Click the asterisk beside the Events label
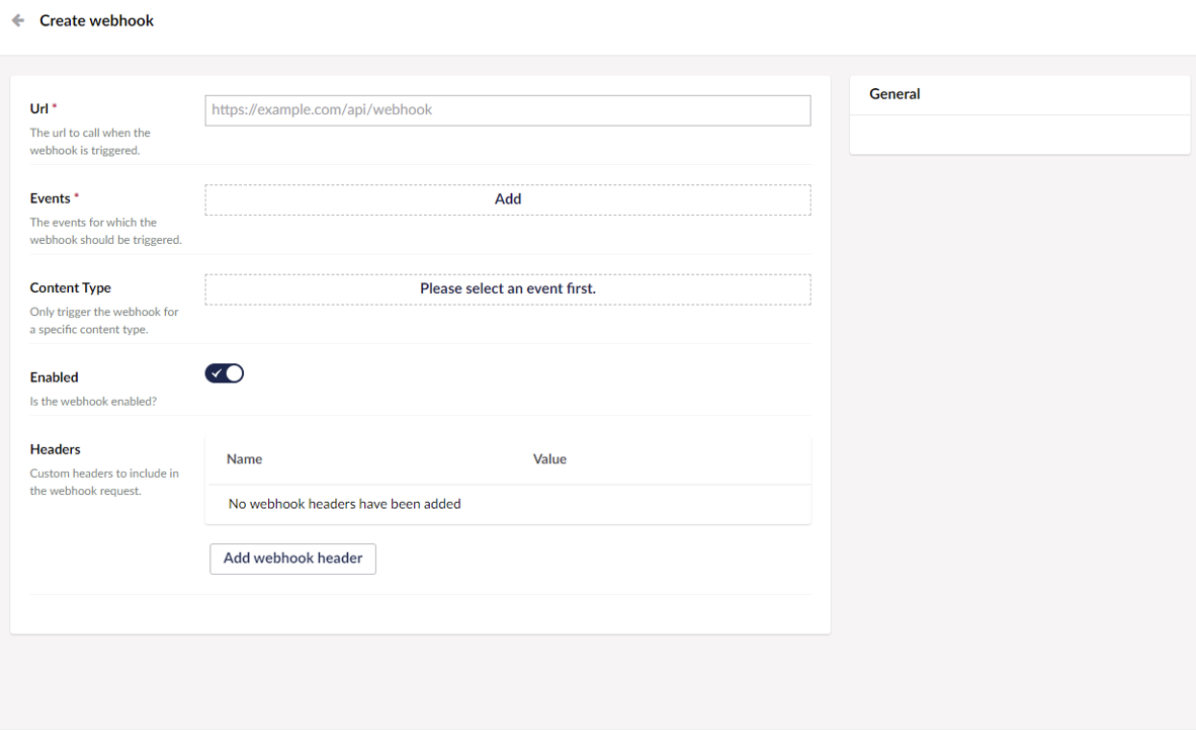The height and width of the screenshot is (730, 1196). click(x=79, y=195)
